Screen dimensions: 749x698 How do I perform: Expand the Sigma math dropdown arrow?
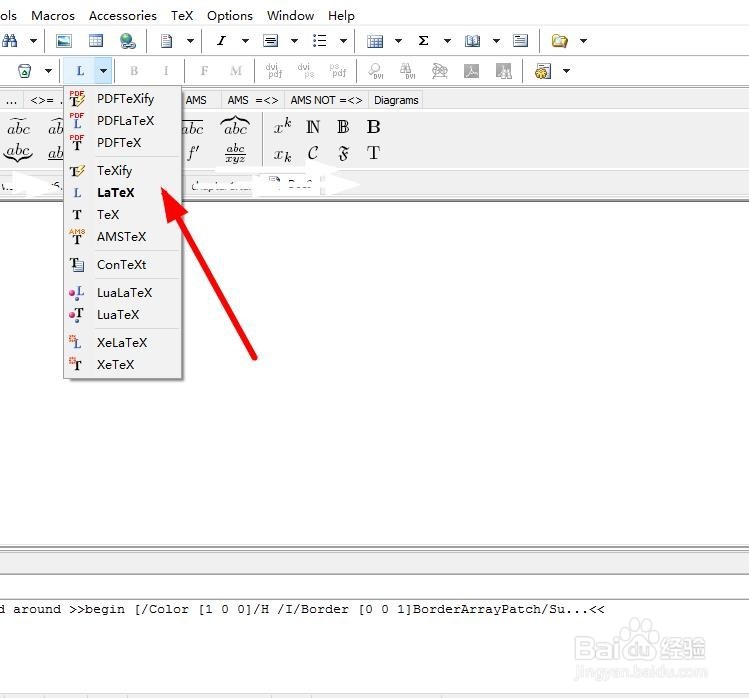click(x=447, y=41)
